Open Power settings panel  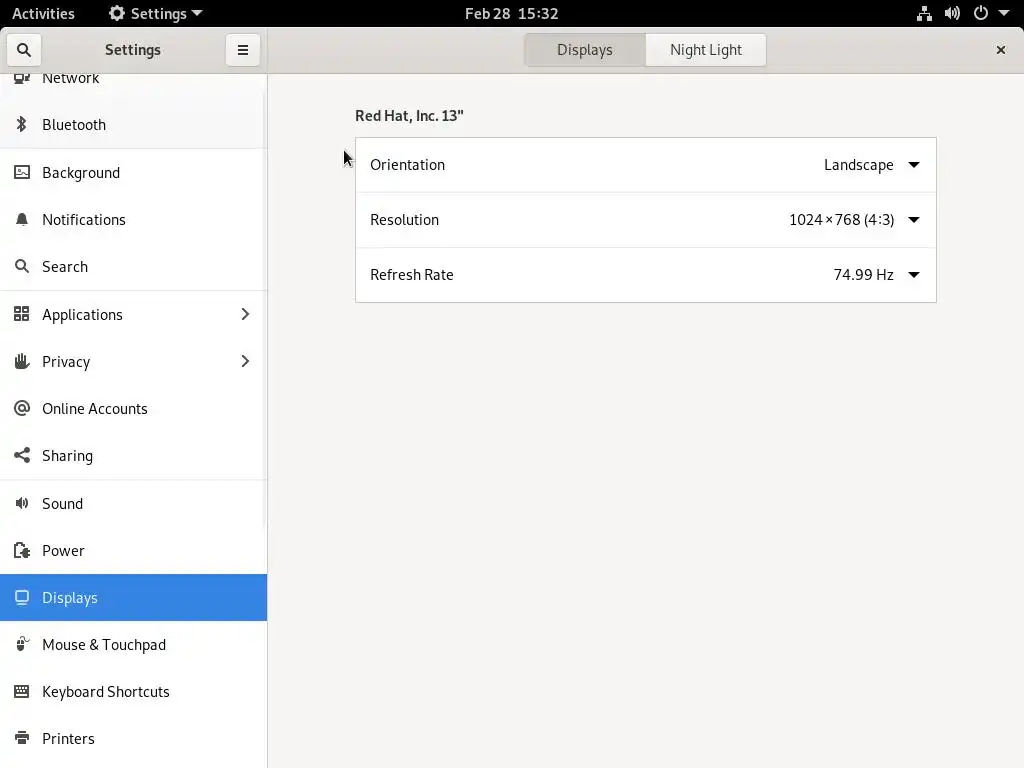[x=133, y=550]
